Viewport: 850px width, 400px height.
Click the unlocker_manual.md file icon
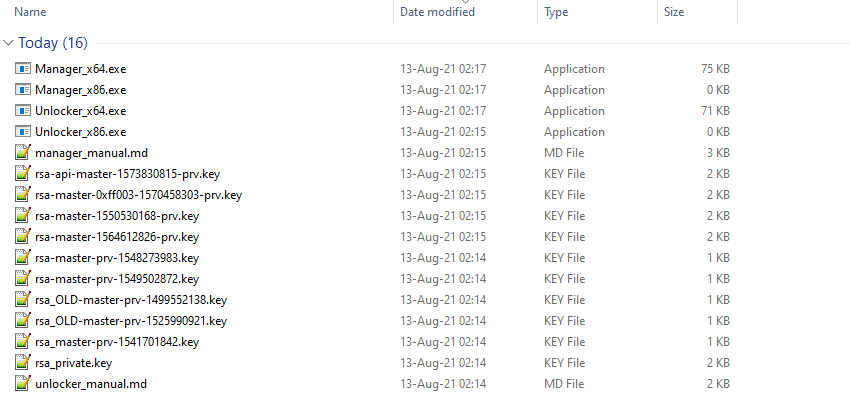pos(24,384)
